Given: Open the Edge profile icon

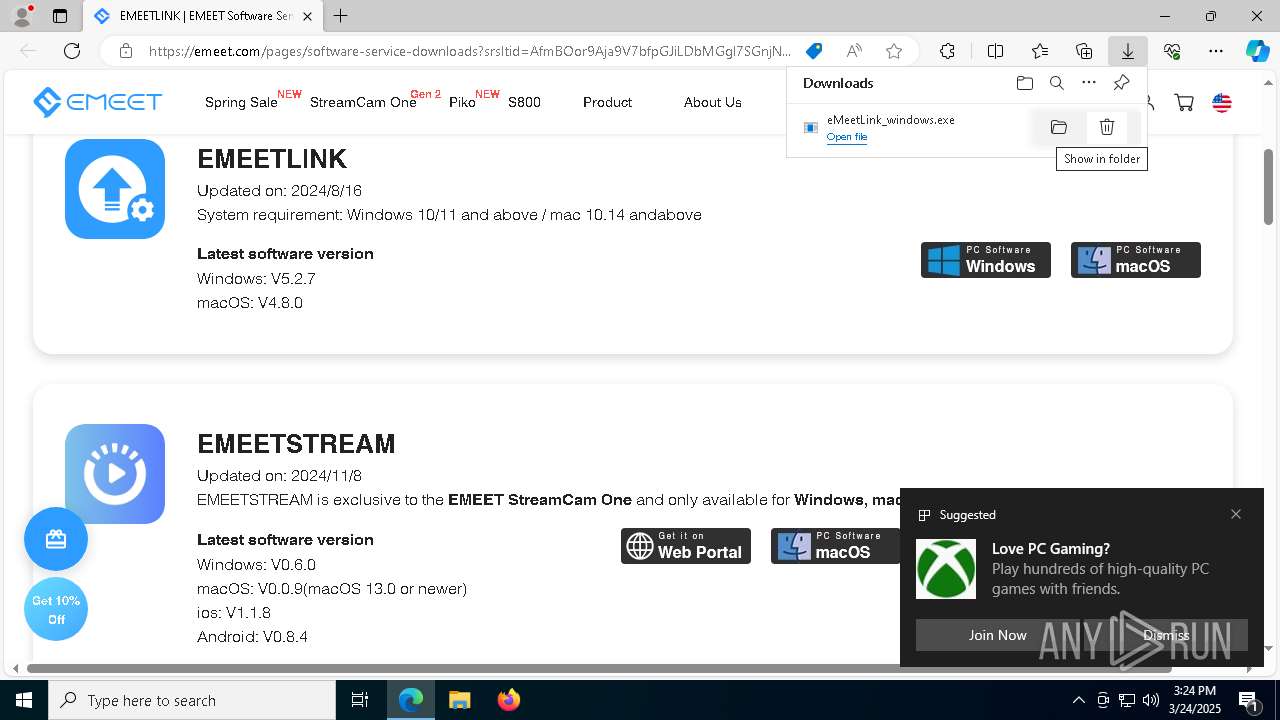Looking at the screenshot, I should 22,15.
